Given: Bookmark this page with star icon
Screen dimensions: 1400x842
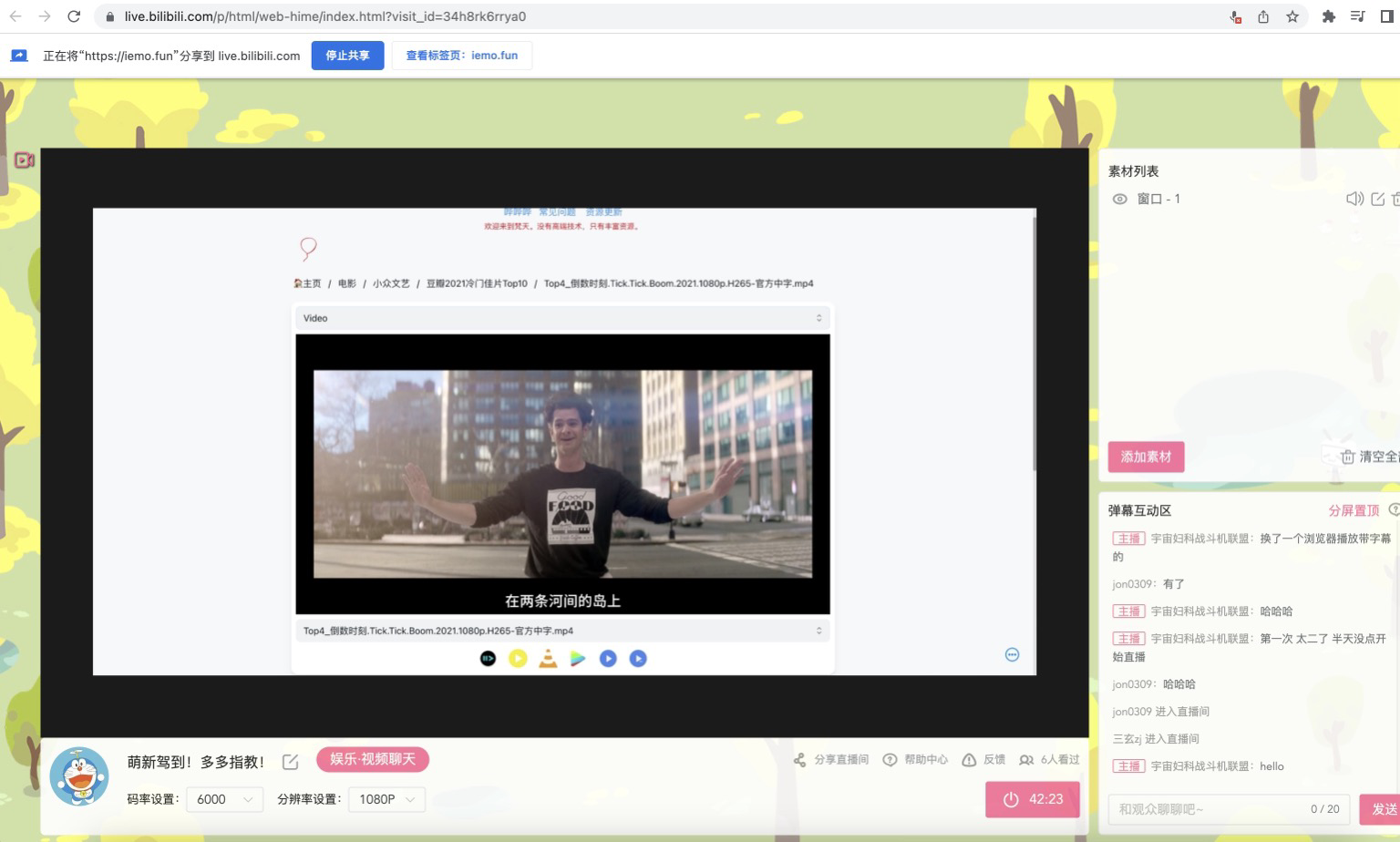Looking at the screenshot, I should [x=1292, y=16].
